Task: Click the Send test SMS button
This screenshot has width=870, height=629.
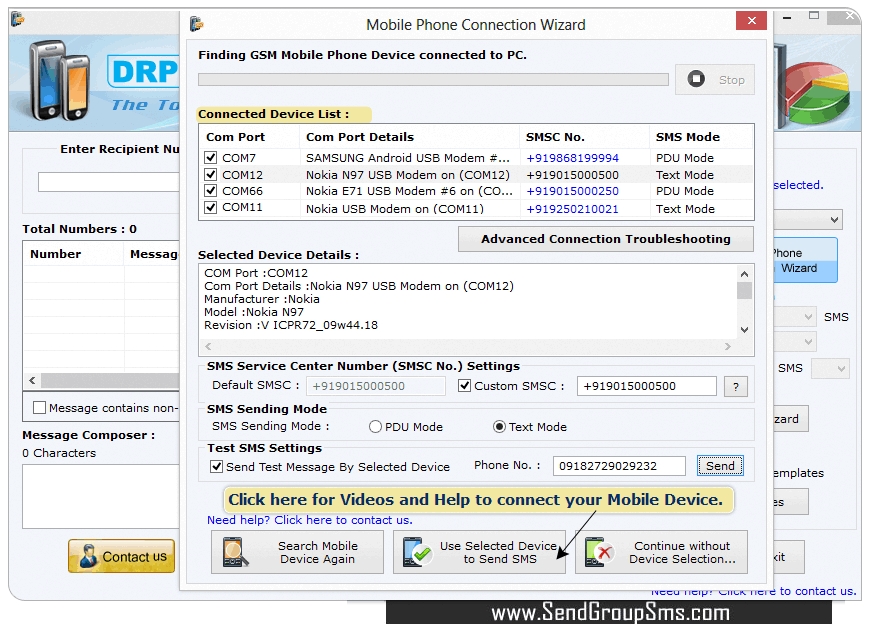Action: coord(720,466)
